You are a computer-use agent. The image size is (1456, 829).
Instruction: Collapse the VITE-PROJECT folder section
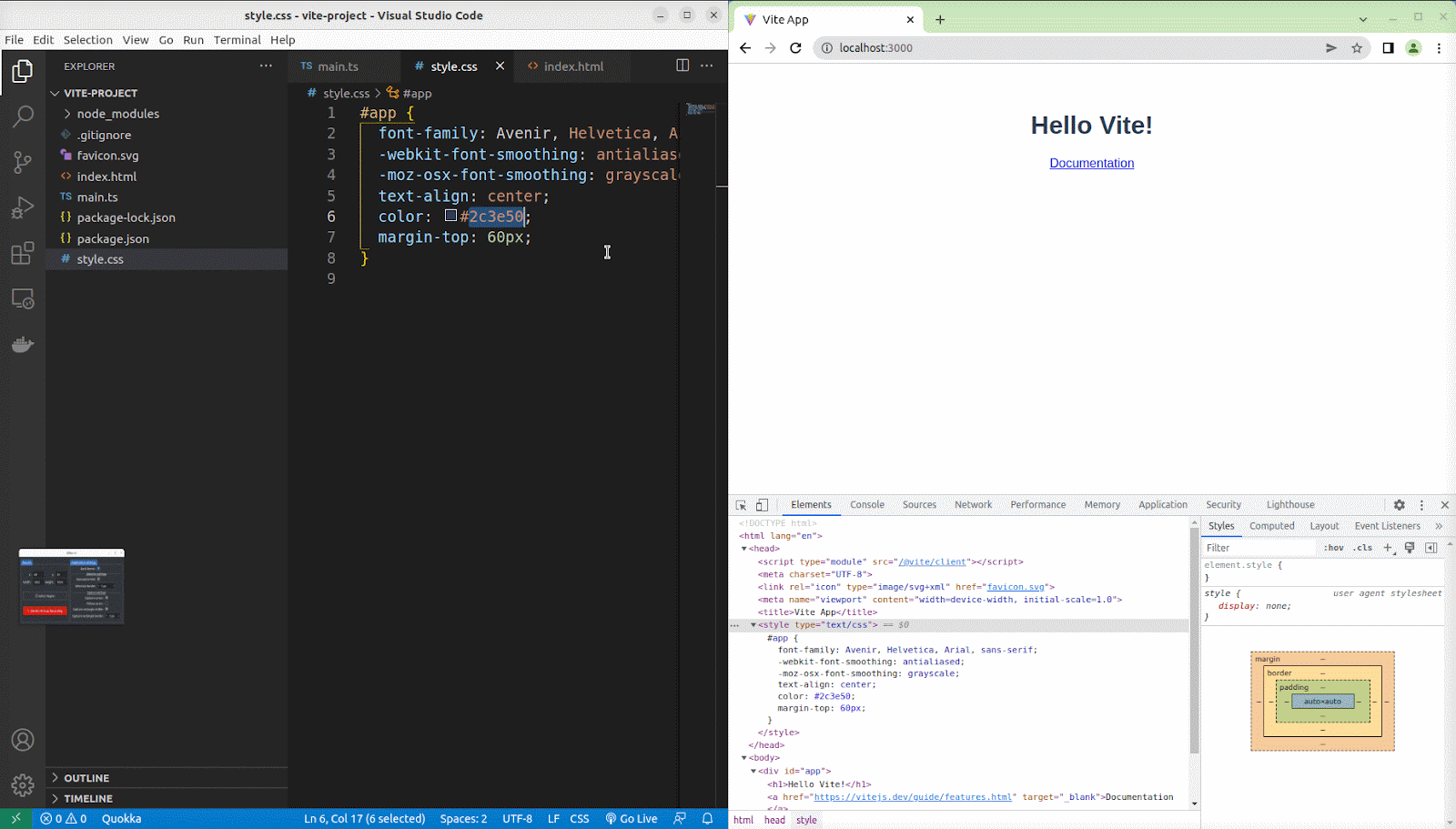(x=55, y=93)
